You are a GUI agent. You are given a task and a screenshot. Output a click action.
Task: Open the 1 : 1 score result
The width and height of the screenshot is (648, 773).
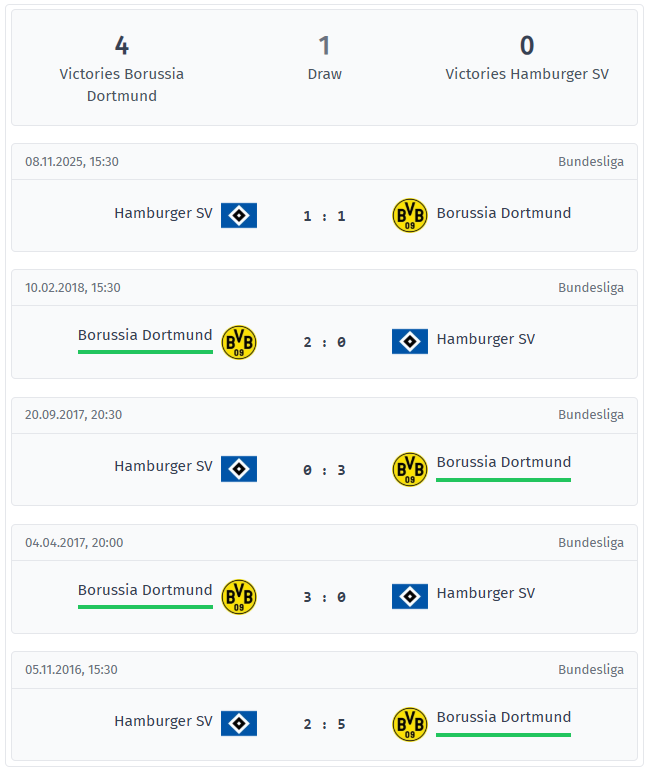click(324, 216)
